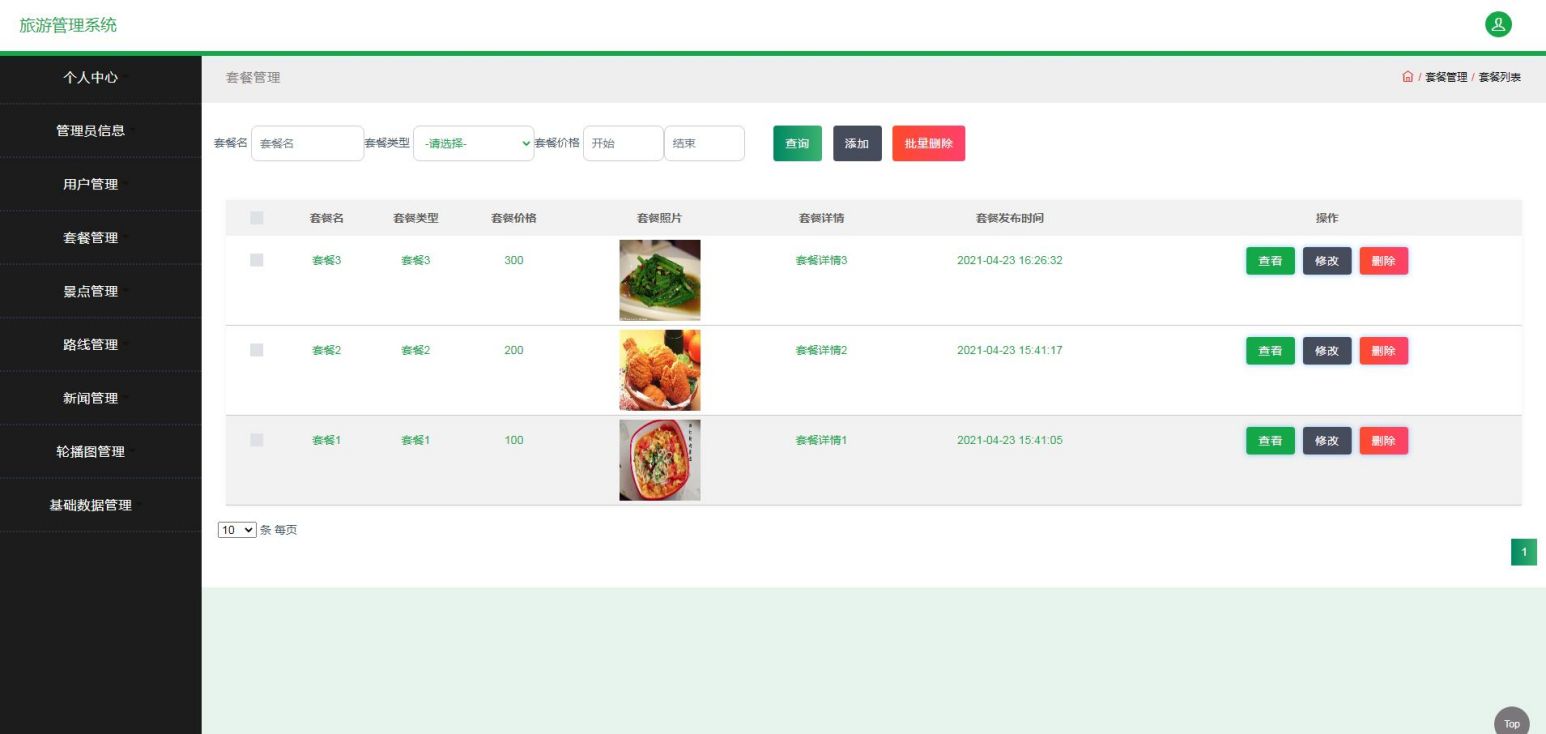
Task: Click the 旅游管理系统 site title
Action: [x=68, y=25]
